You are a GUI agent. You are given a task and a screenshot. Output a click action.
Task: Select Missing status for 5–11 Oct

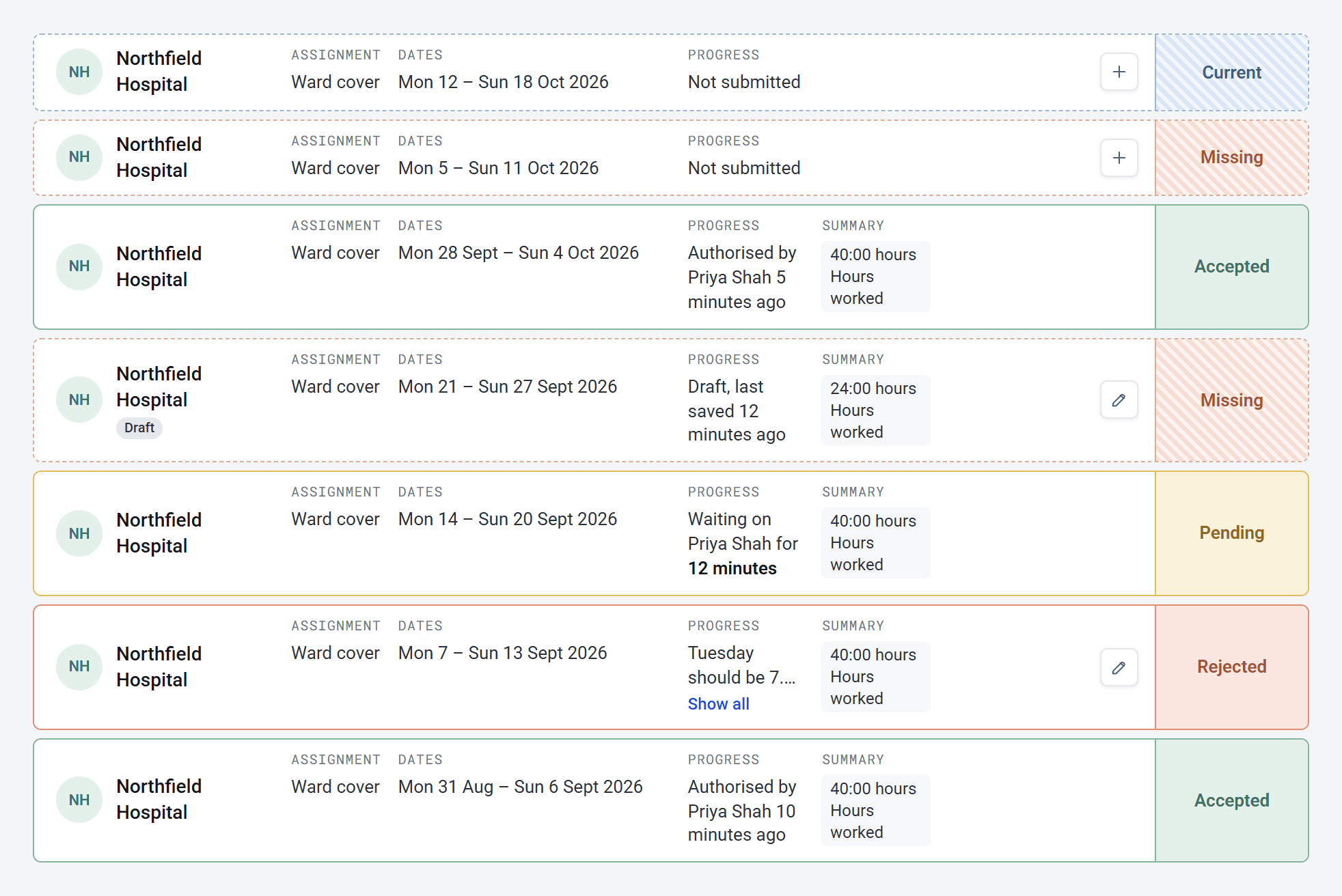(x=1231, y=158)
